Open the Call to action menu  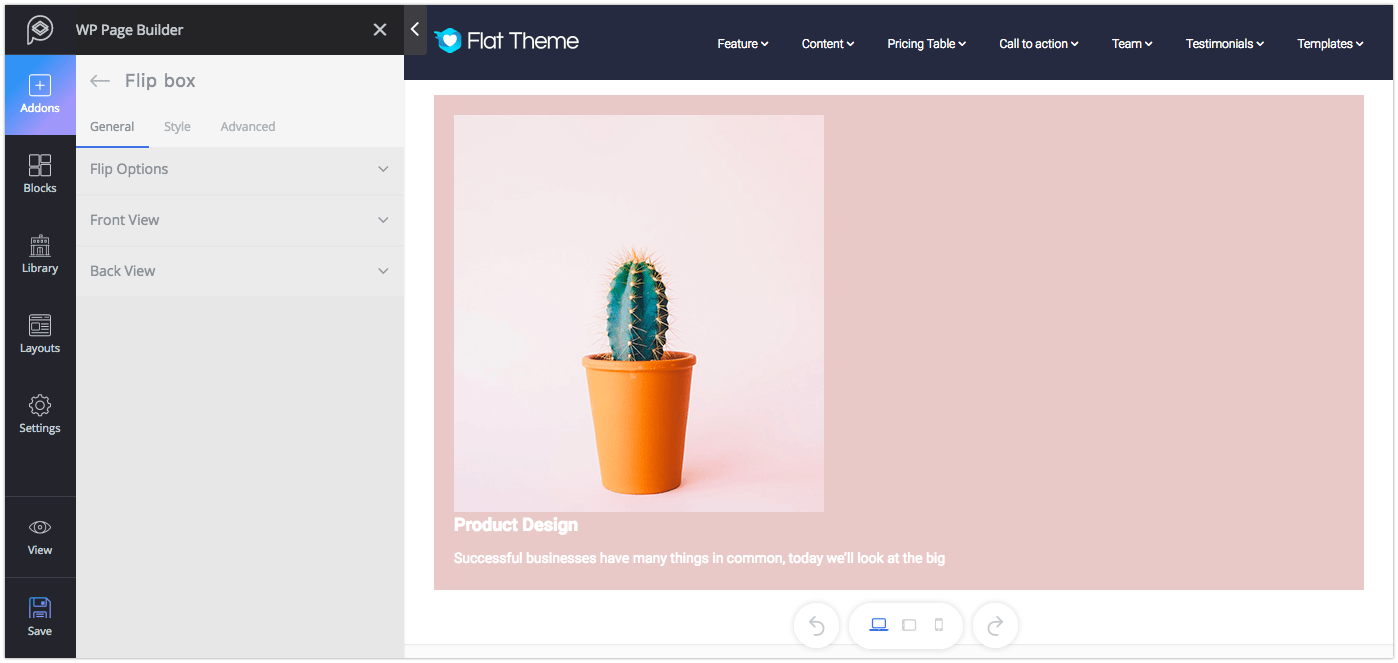(x=1039, y=44)
